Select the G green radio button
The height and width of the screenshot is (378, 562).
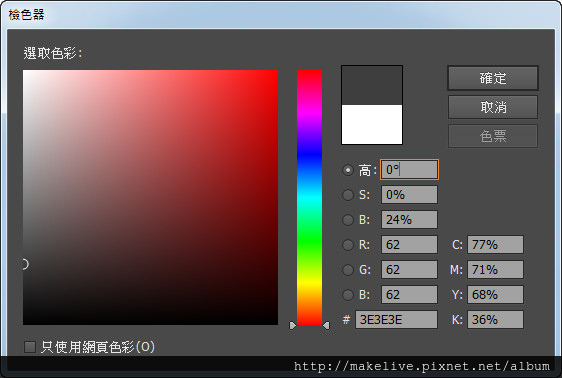pos(348,270)
